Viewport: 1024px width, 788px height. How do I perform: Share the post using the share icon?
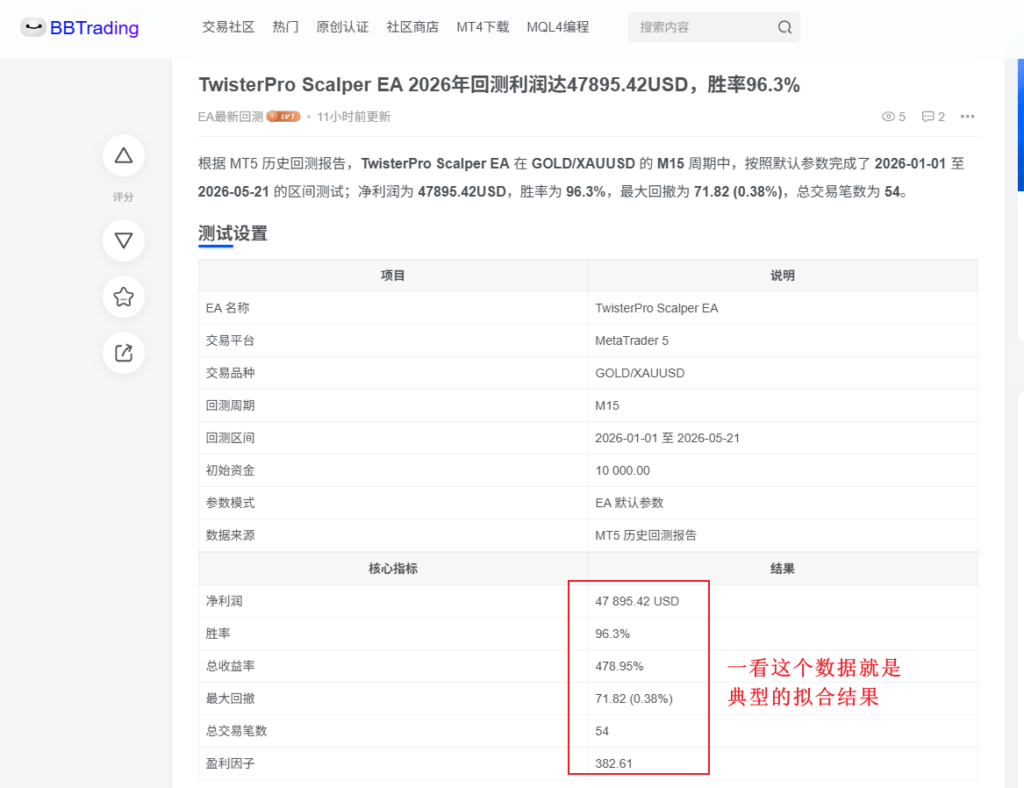click(x=123, y=353)
